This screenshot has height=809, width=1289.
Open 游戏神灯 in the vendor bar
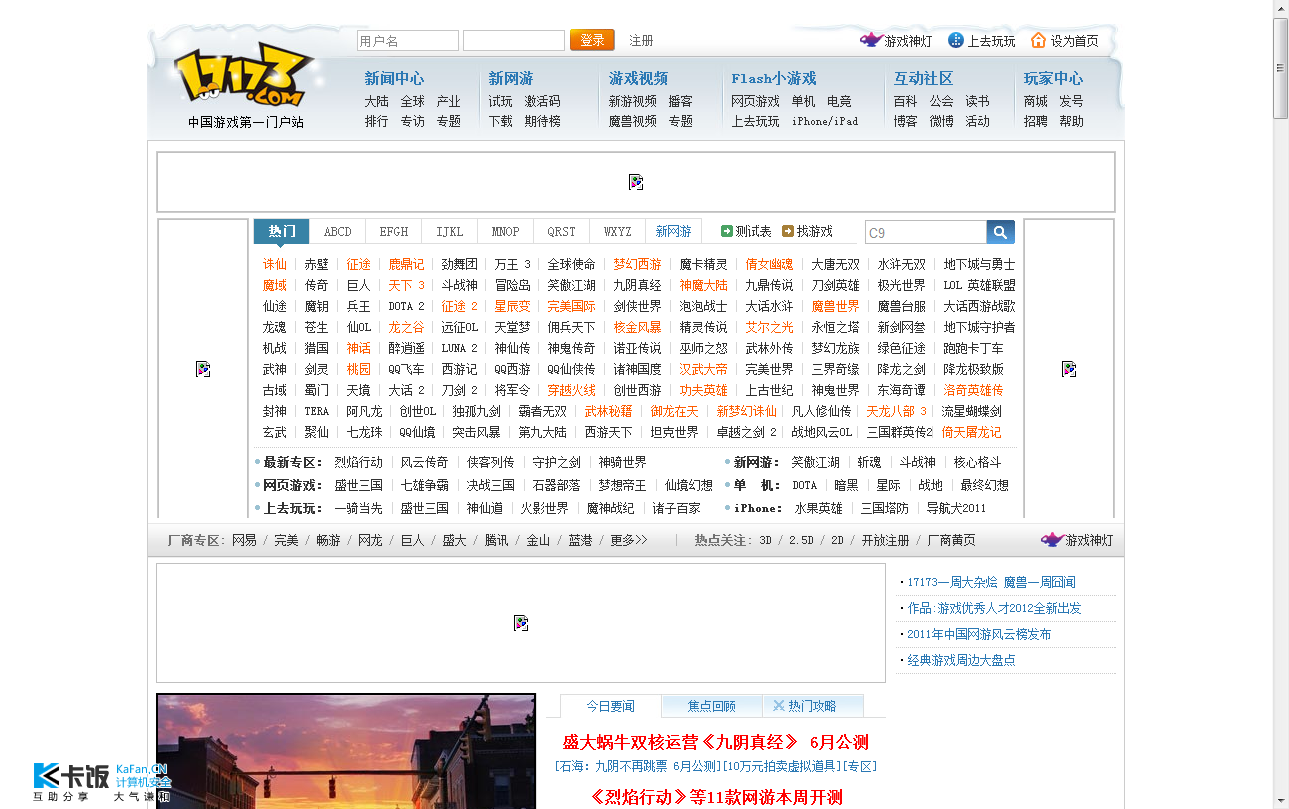pyautogui.click(x=1077, y=540)
